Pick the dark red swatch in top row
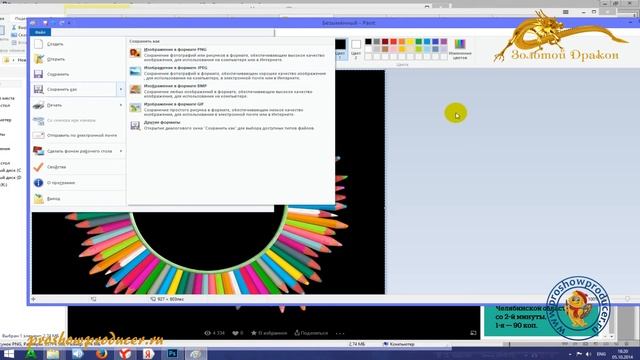 point(385,41)
